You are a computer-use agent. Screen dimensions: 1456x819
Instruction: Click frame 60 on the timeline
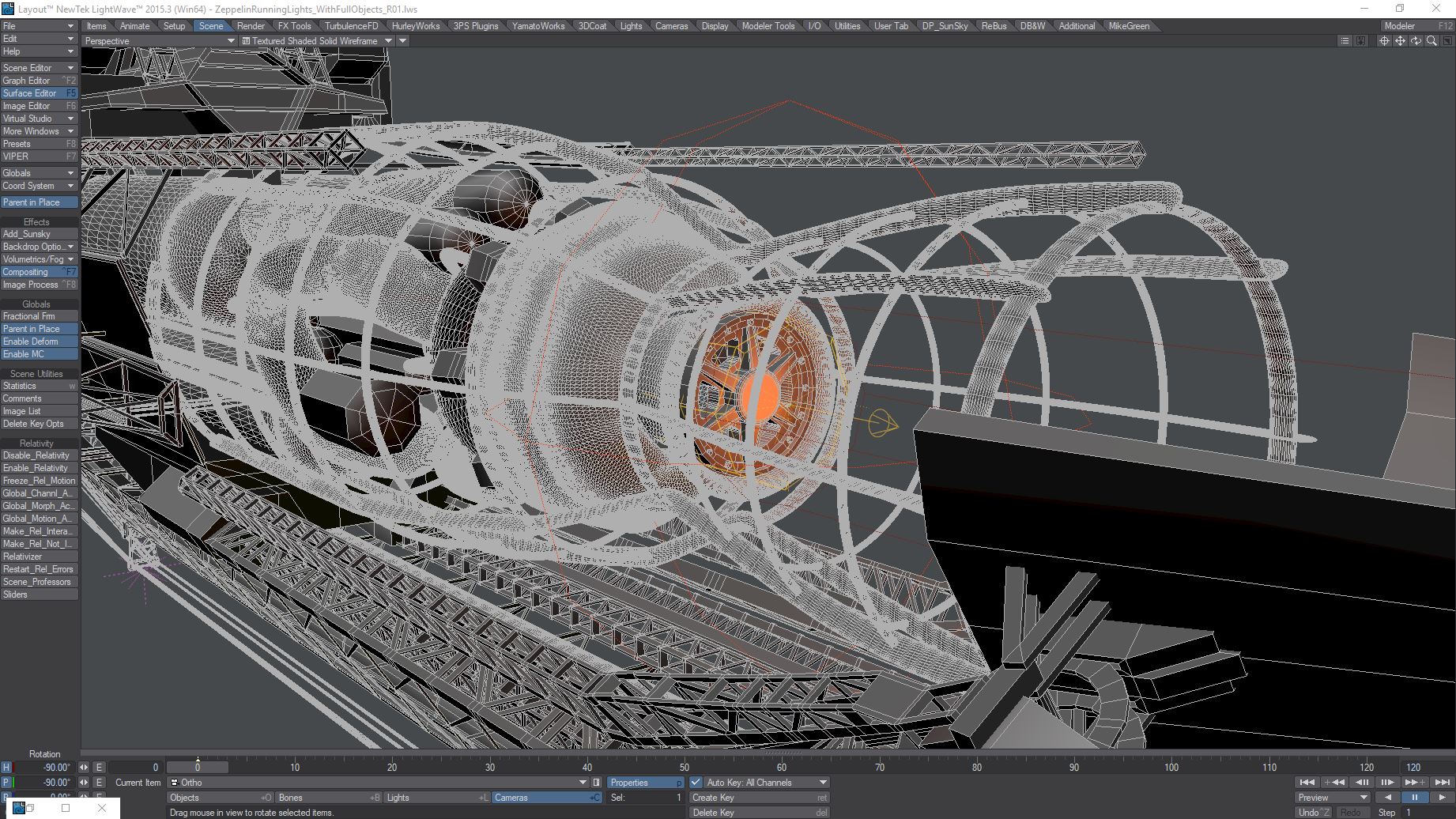(x=782, y=768)
